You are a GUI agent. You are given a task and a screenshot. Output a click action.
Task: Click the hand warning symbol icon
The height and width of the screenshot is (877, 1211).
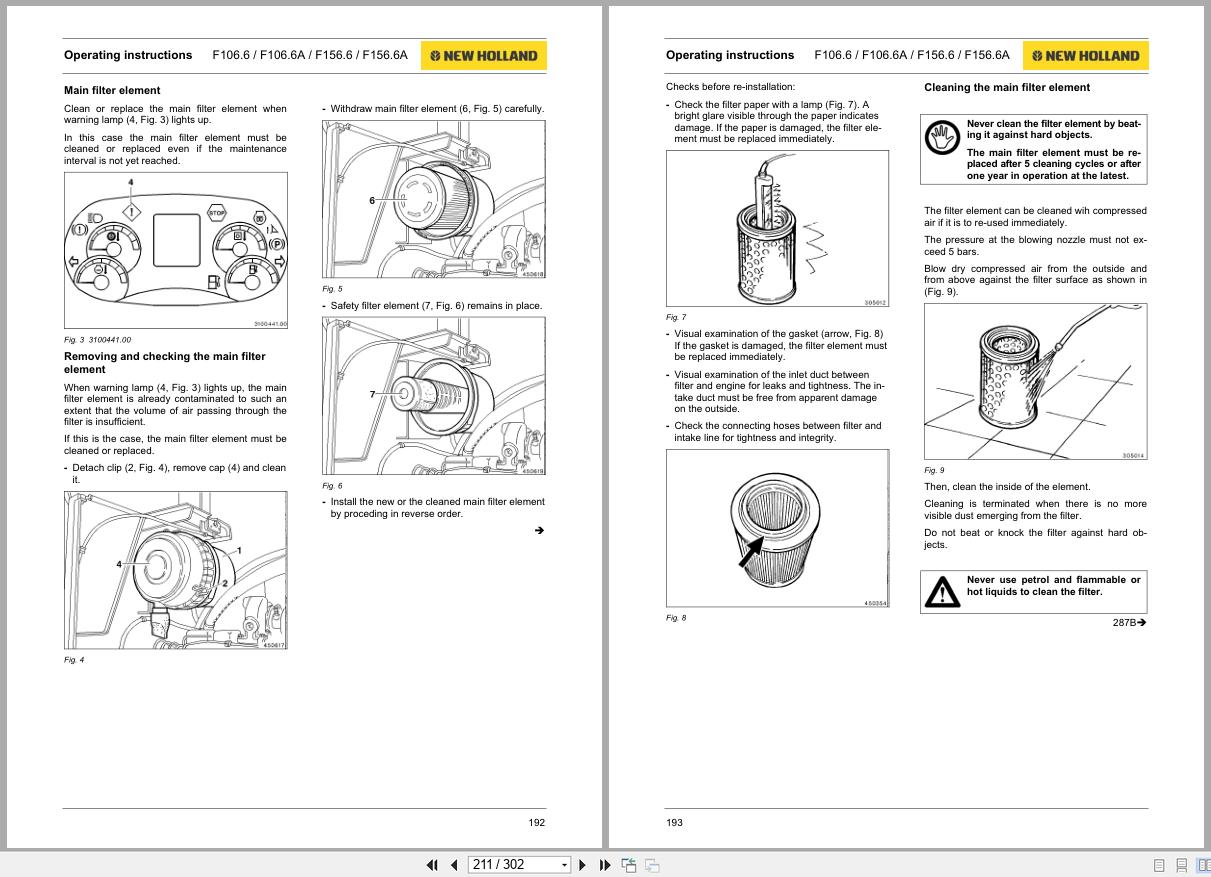point(941,137)
